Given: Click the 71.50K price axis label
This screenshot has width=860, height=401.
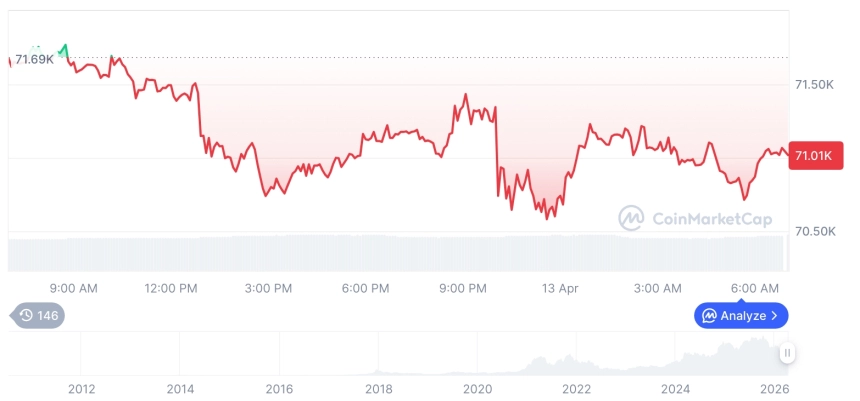Looking at the screenshot, I should [814, 85].
